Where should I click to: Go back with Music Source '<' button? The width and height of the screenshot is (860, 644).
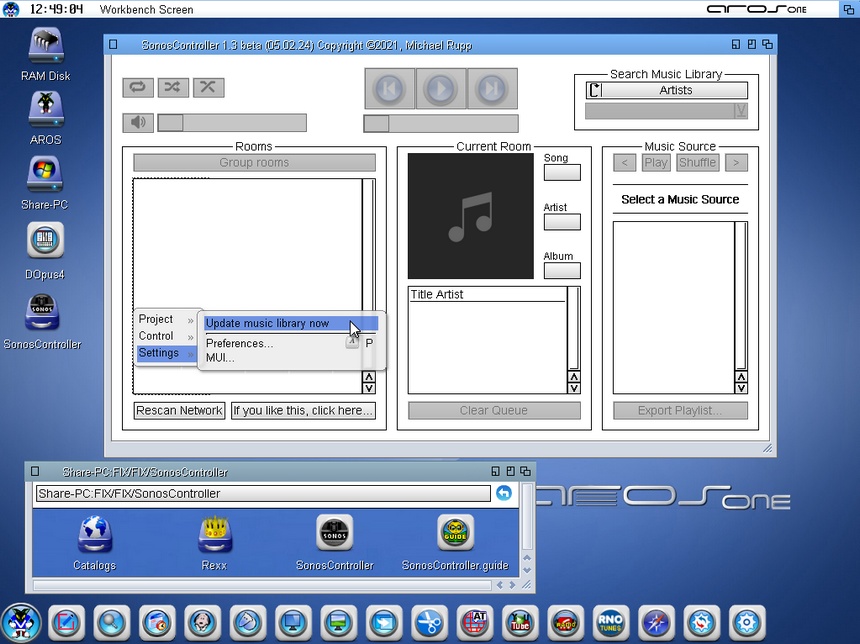[x=625, y=162]
